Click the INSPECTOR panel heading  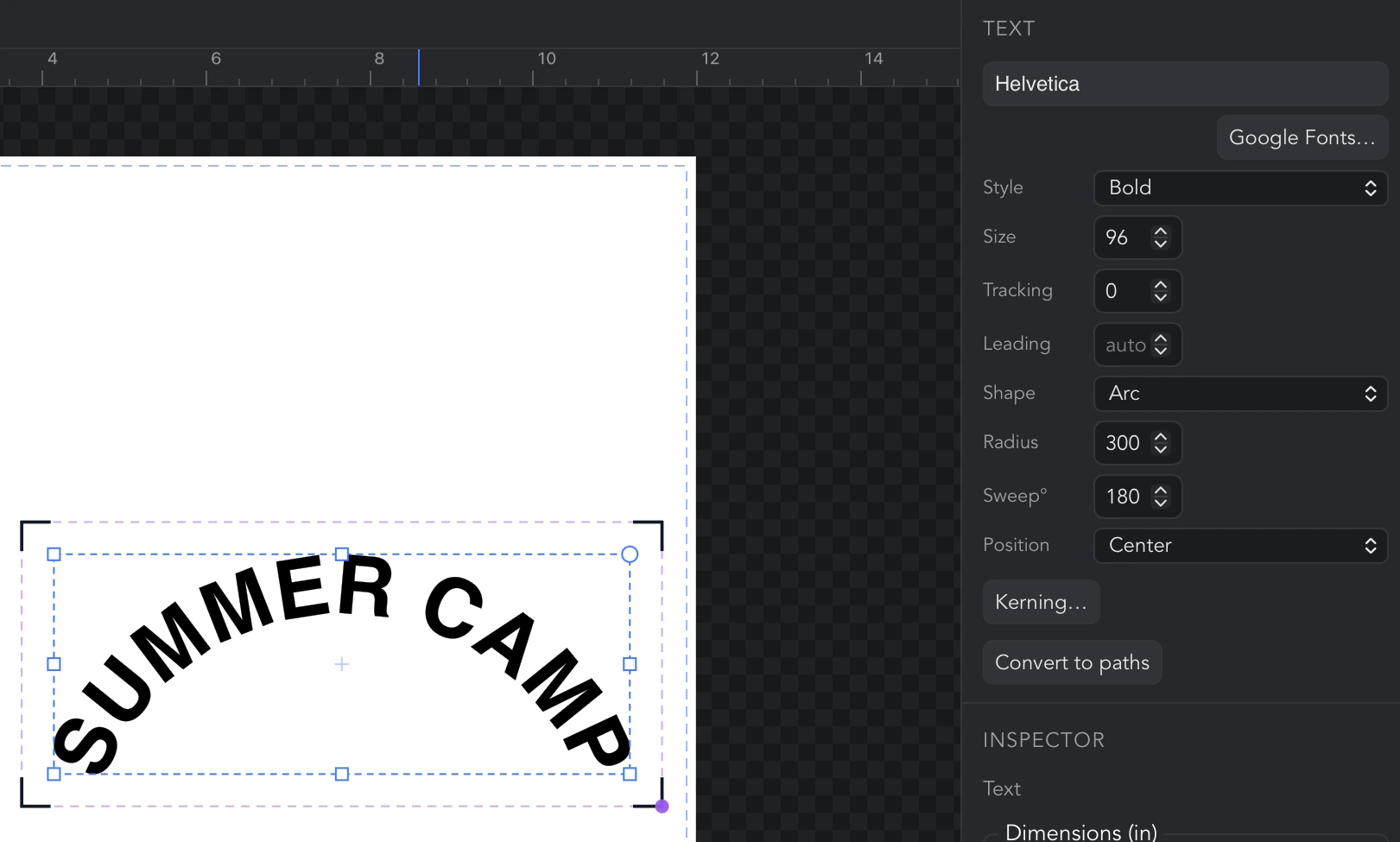click(x=1043, y=740)
